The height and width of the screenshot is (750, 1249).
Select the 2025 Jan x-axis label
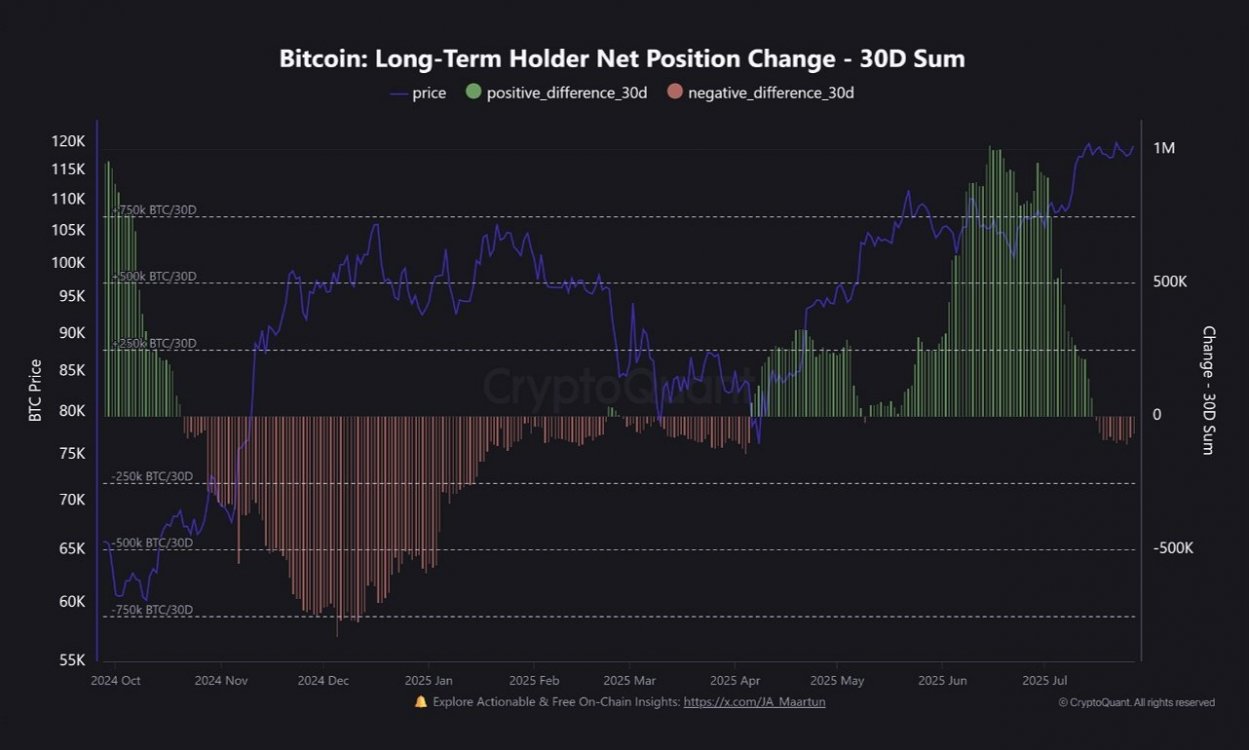tap(429, 680)
